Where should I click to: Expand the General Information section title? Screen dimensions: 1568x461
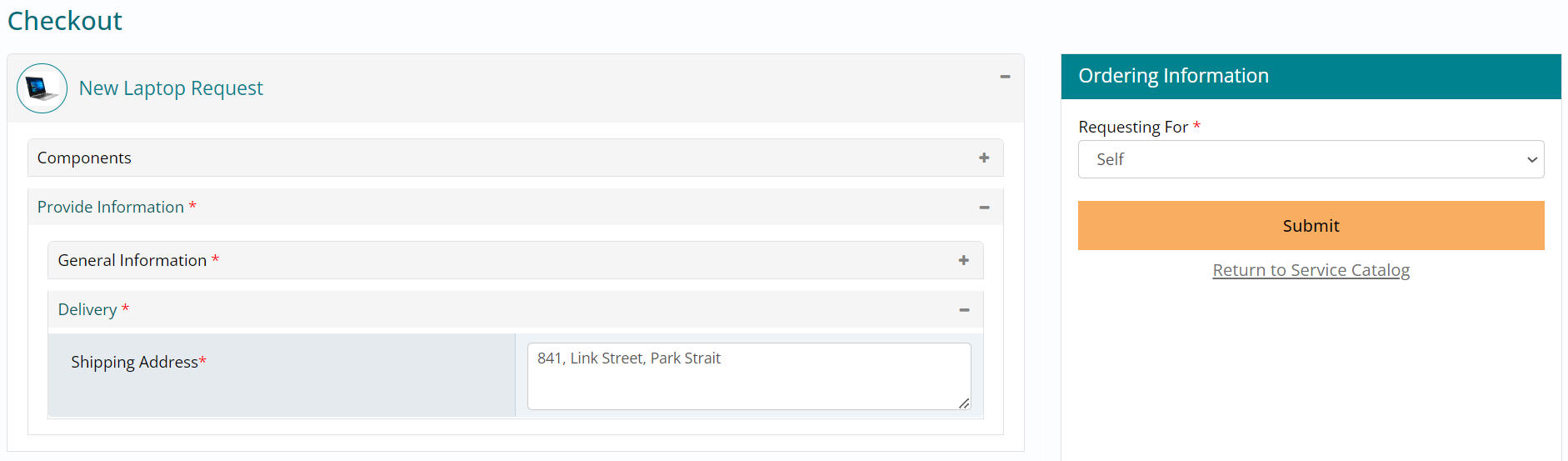pos(132,260)
